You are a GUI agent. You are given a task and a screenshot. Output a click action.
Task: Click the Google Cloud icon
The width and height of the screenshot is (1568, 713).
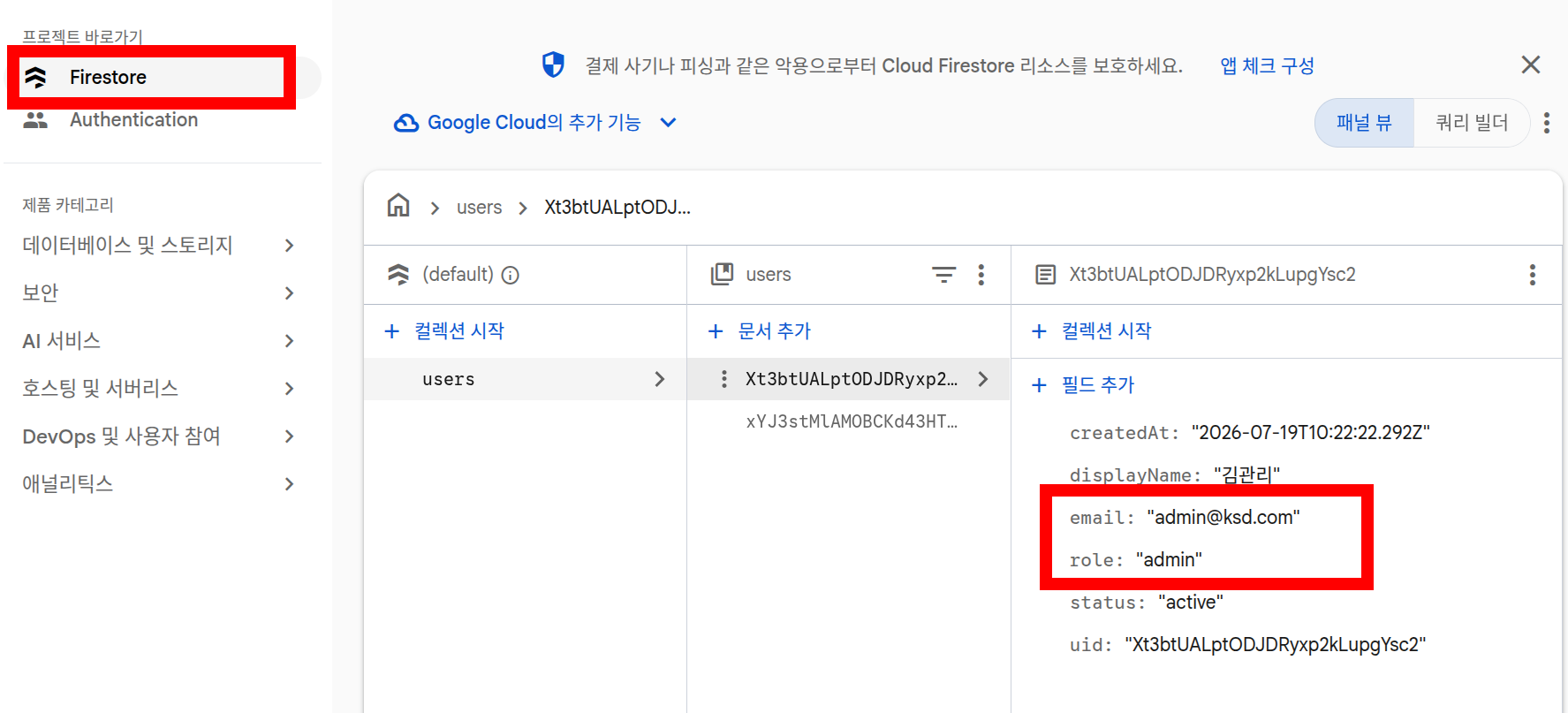pos(406,123)
